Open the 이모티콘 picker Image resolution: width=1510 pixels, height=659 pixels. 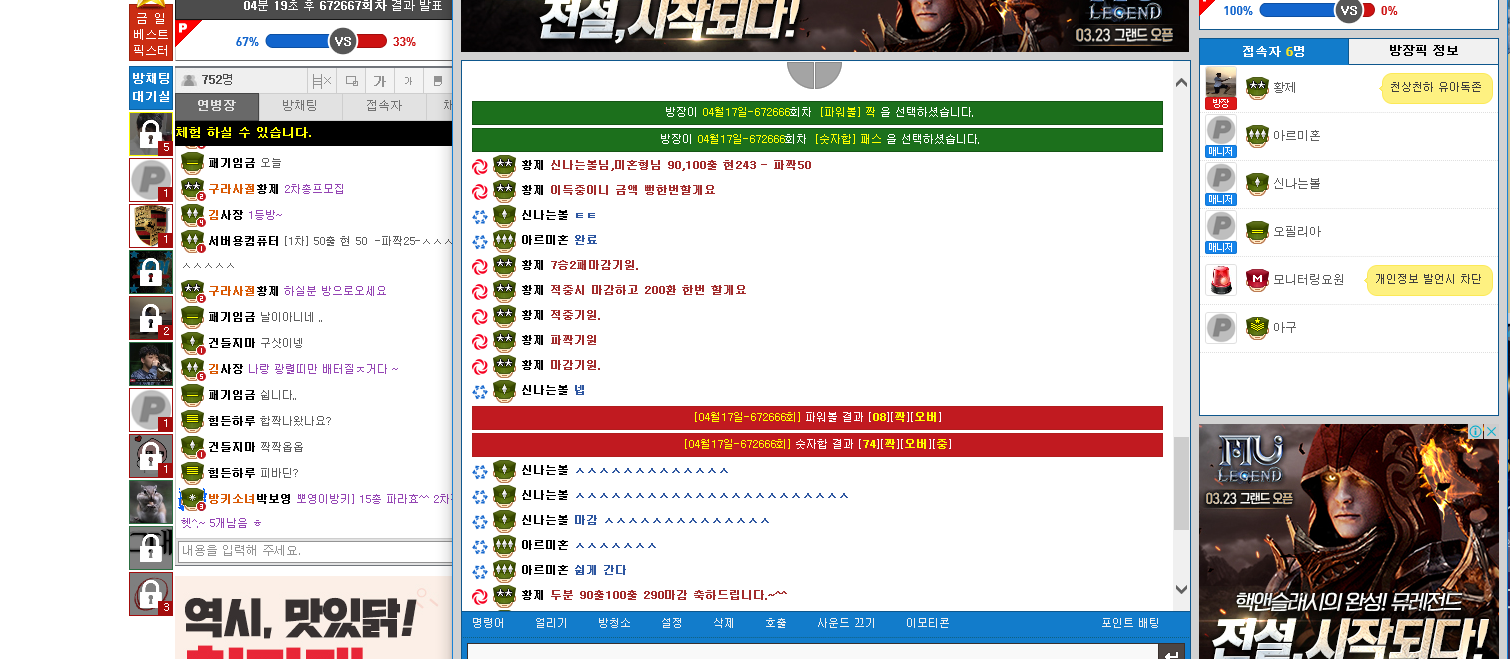(928, 623)
